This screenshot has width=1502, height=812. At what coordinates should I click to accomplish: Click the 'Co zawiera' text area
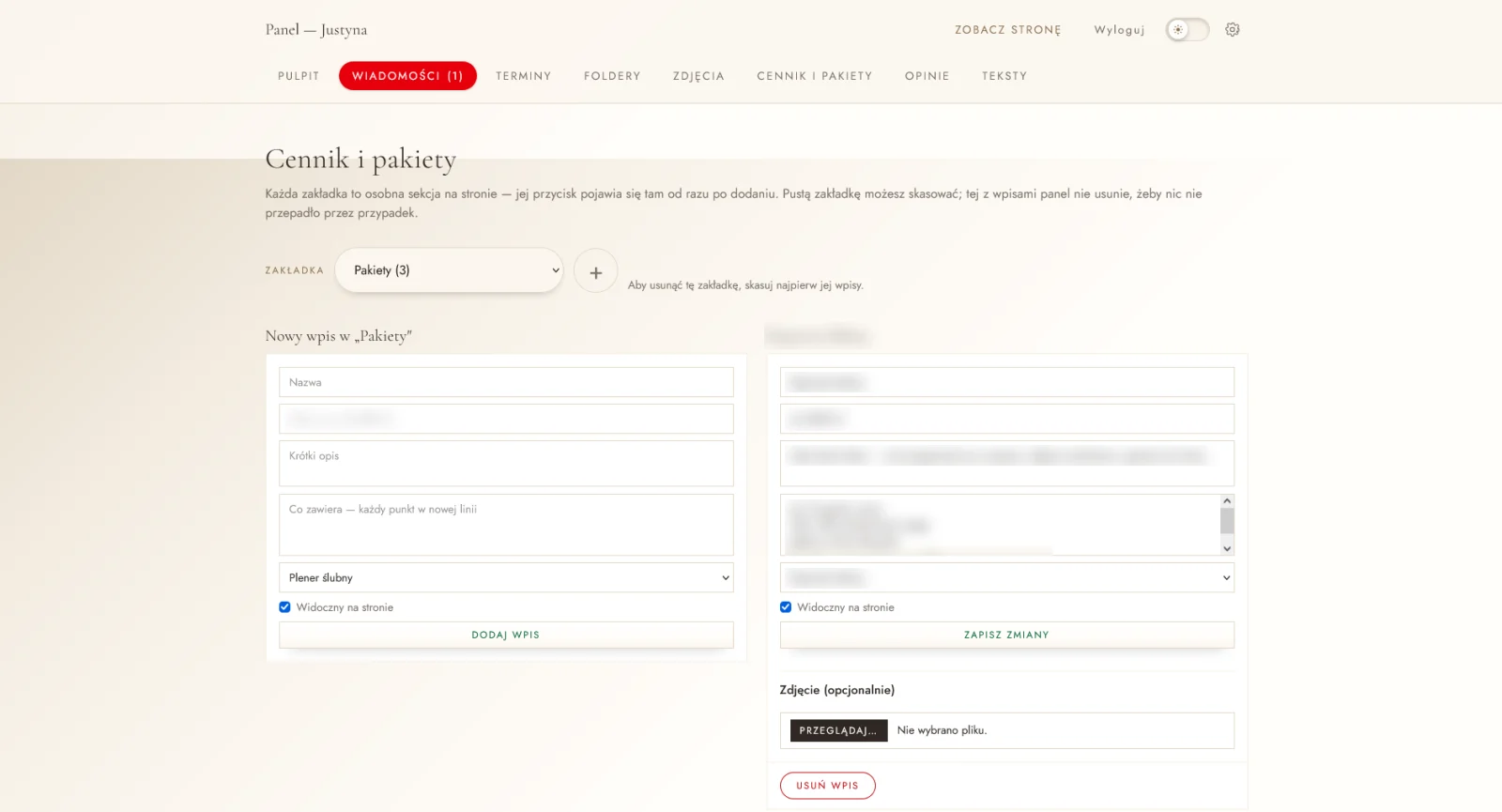point(506,525)
